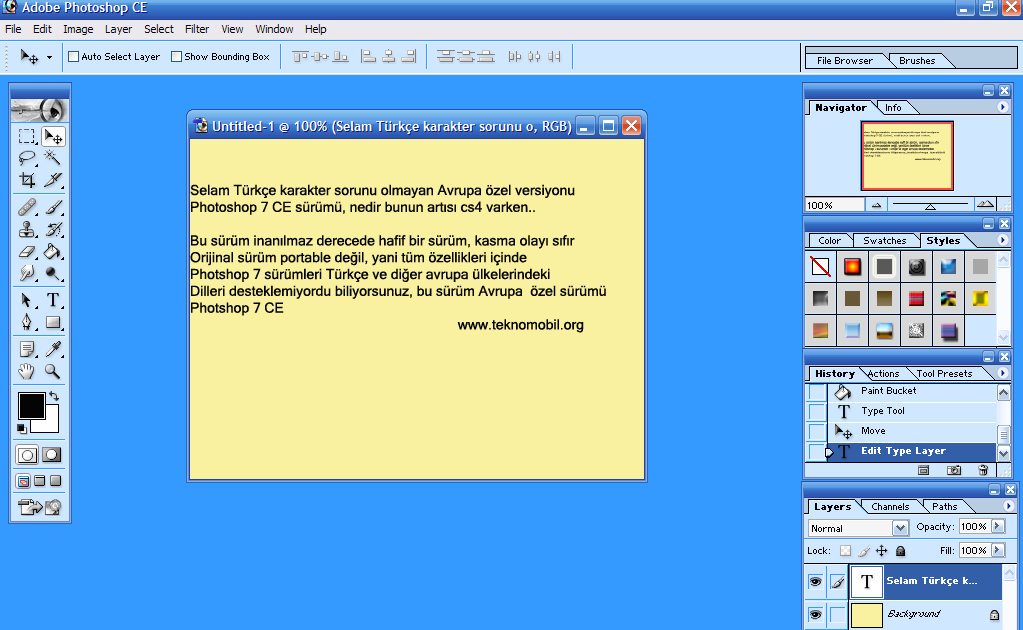1023x630 pixels.
Task: Select the Move tool in toolbox
Action: coord(53,136)
